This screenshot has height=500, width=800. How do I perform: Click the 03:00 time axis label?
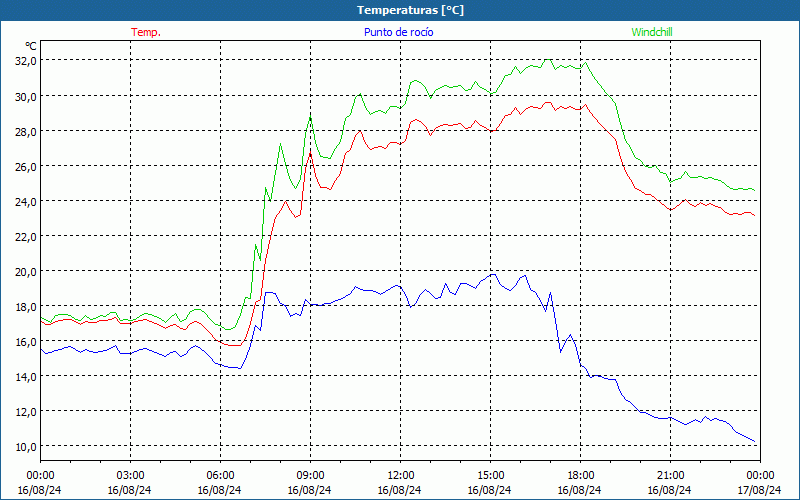(130, 475)
